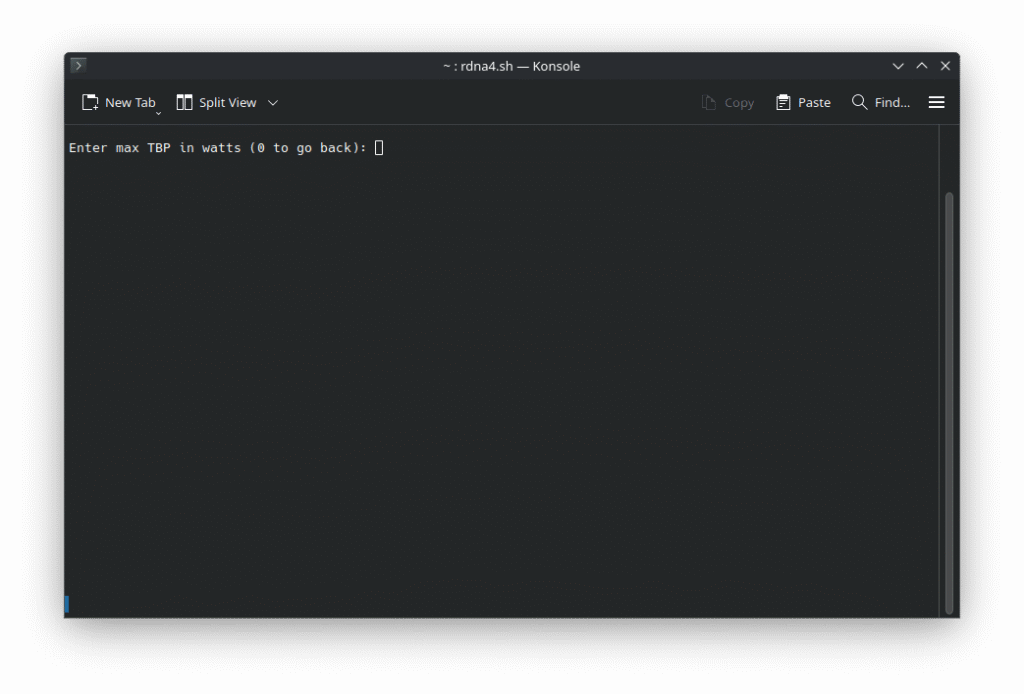Maximize the Konsole window

click(x=922, y=66)
